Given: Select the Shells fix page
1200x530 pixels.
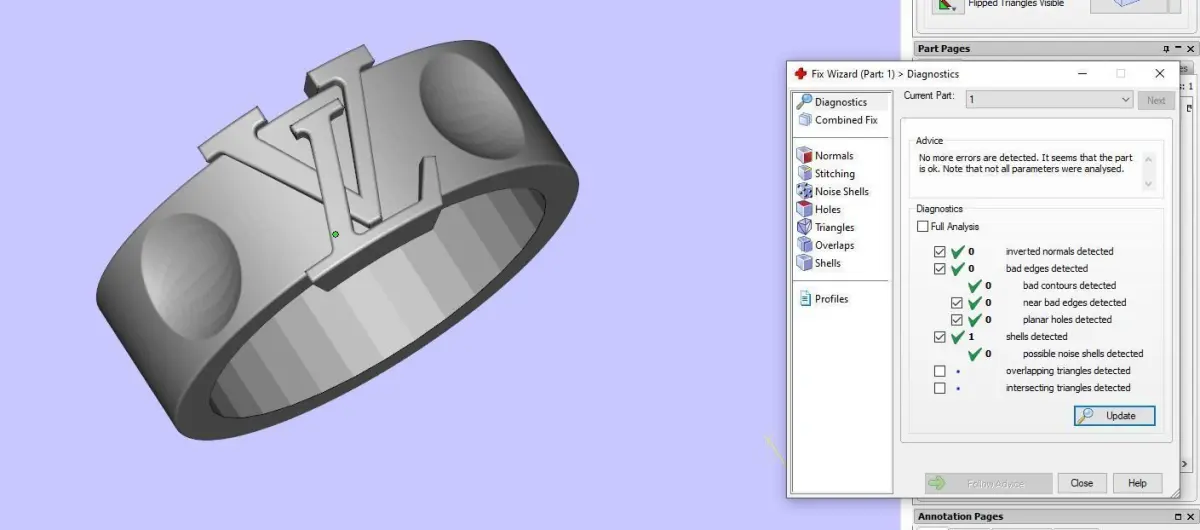Looking at the screenshot, I should (819, 263).
